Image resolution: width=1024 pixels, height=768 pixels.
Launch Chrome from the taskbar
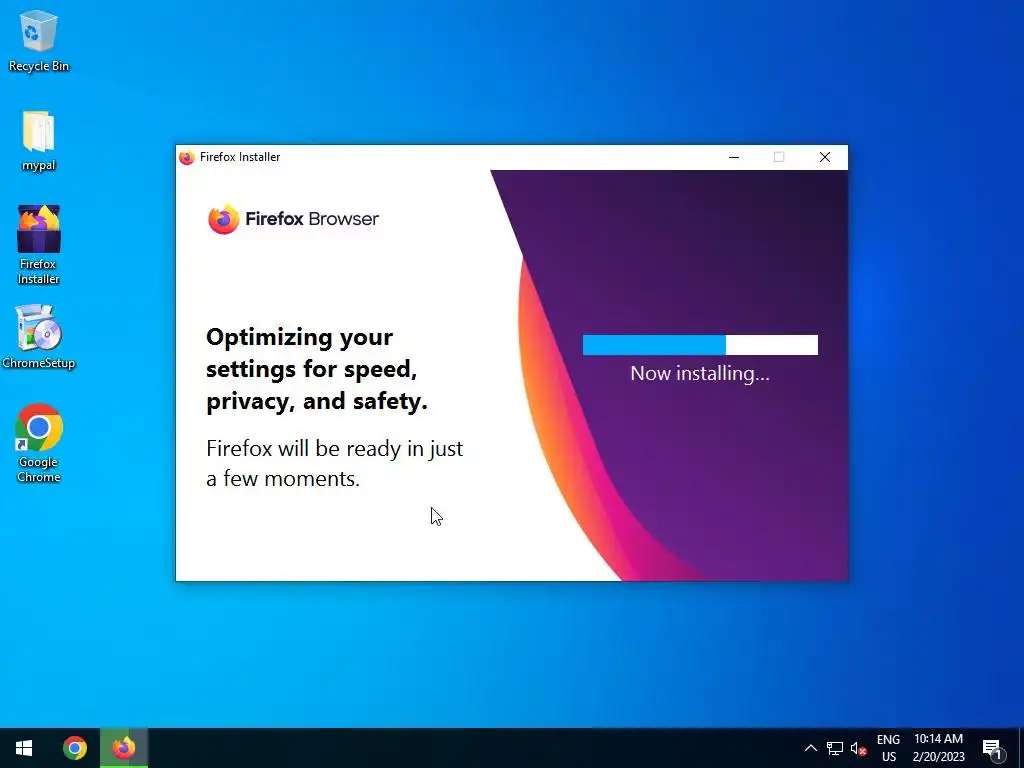coord(75,748)
